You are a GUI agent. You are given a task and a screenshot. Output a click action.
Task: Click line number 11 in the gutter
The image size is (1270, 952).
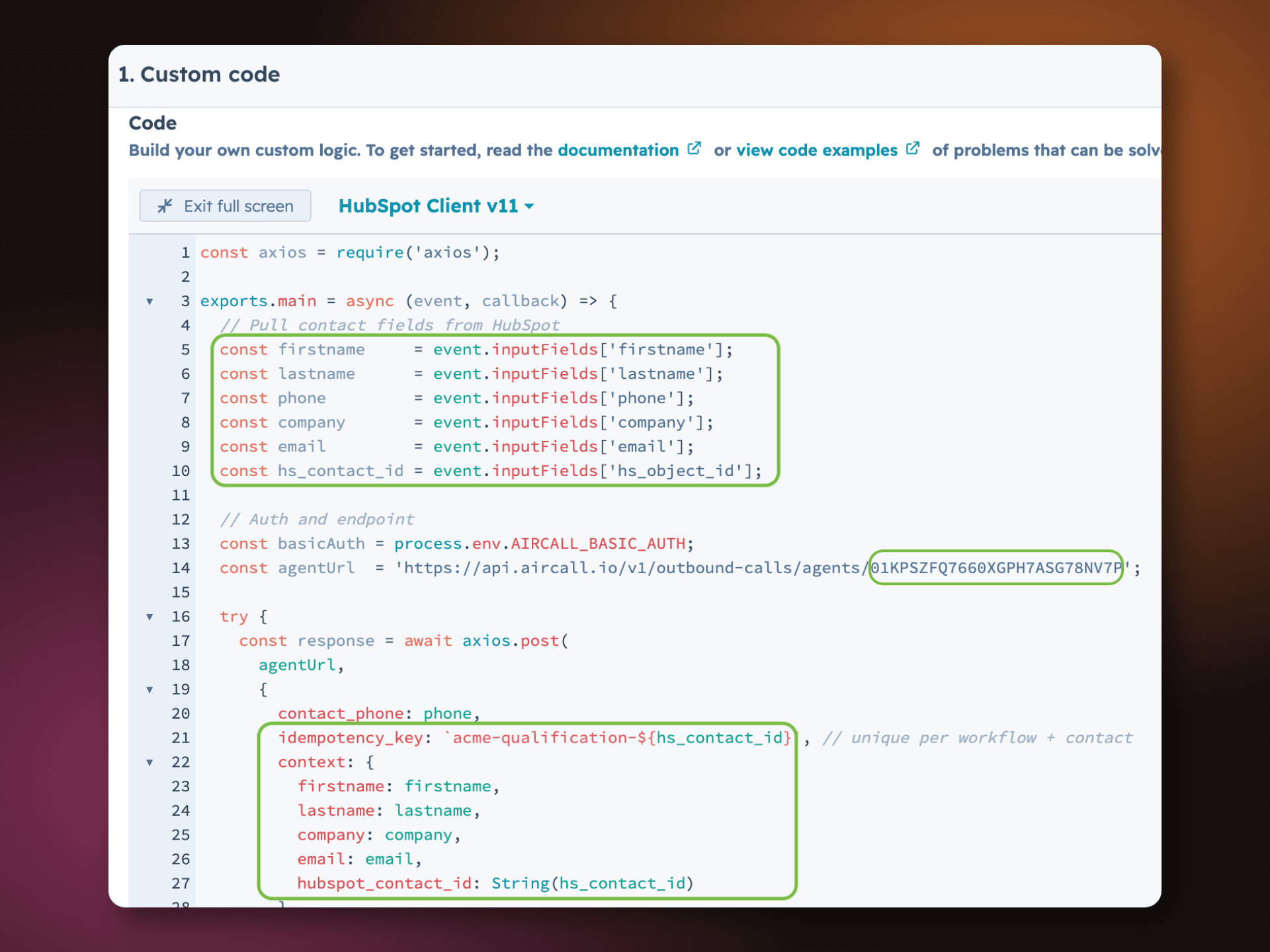[x=181, y=495]
